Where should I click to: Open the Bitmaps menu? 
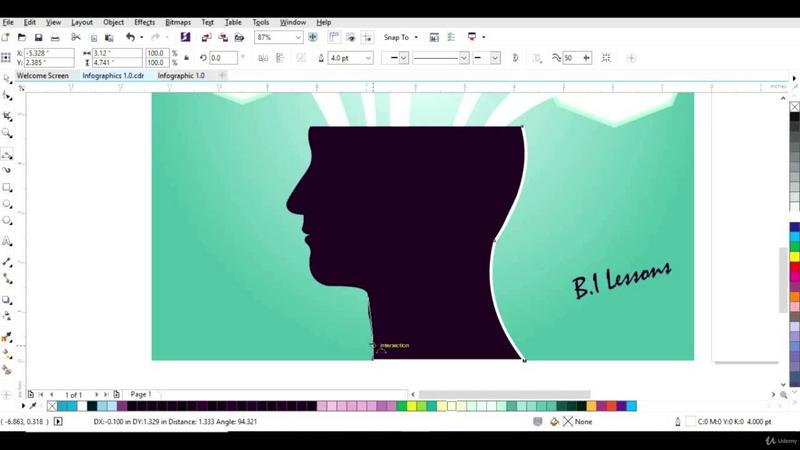click(x=178, y=22)
